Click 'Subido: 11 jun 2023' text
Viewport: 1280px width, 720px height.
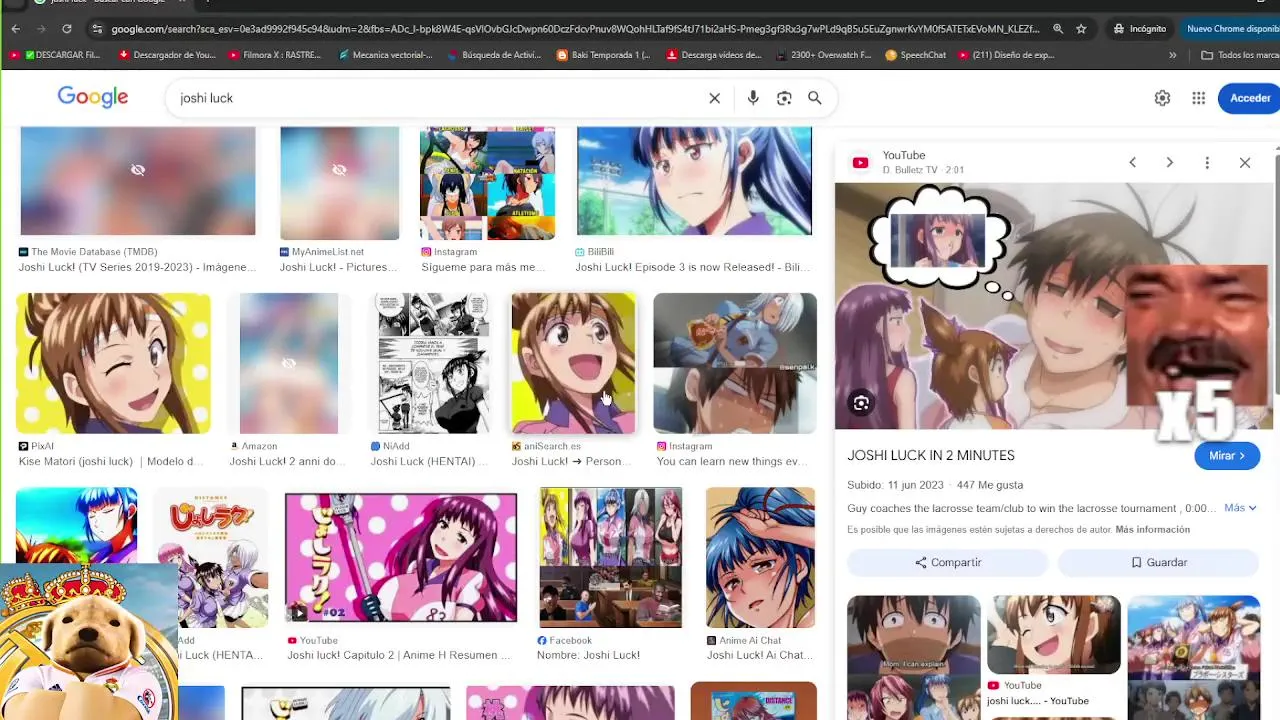(895, 485)
